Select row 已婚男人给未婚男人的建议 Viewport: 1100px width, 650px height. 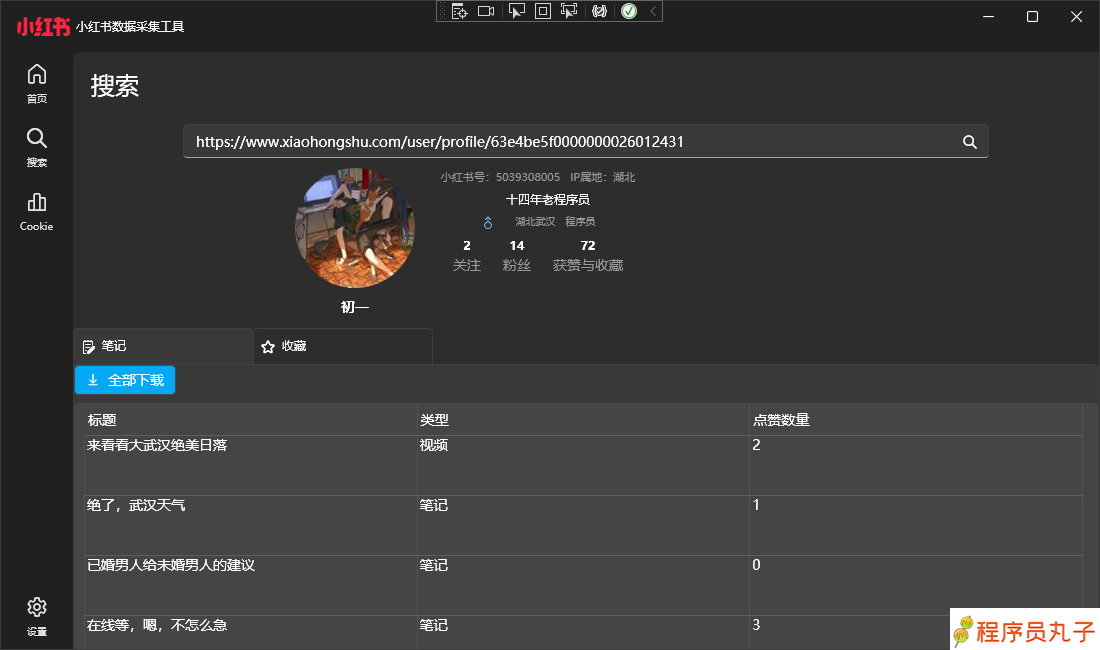click(583, 586)
